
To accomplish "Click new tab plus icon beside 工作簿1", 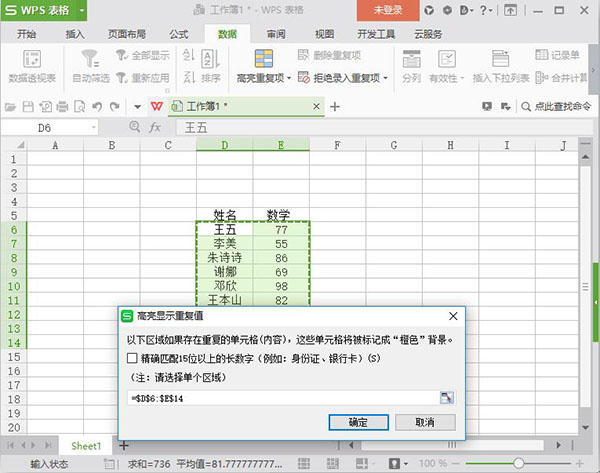I will [x=335, y=105].
